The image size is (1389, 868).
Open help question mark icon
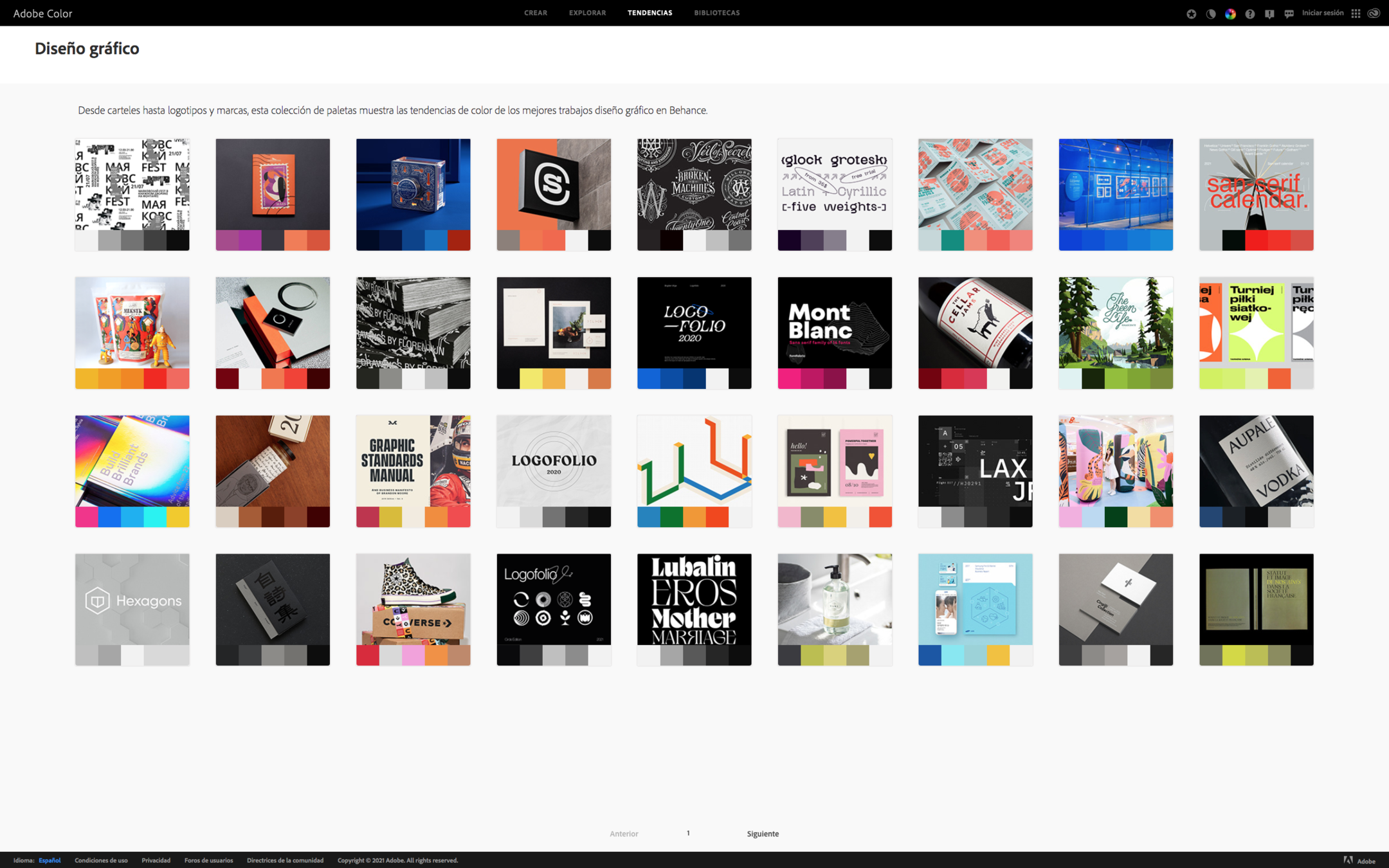(x=1249, y=14)
